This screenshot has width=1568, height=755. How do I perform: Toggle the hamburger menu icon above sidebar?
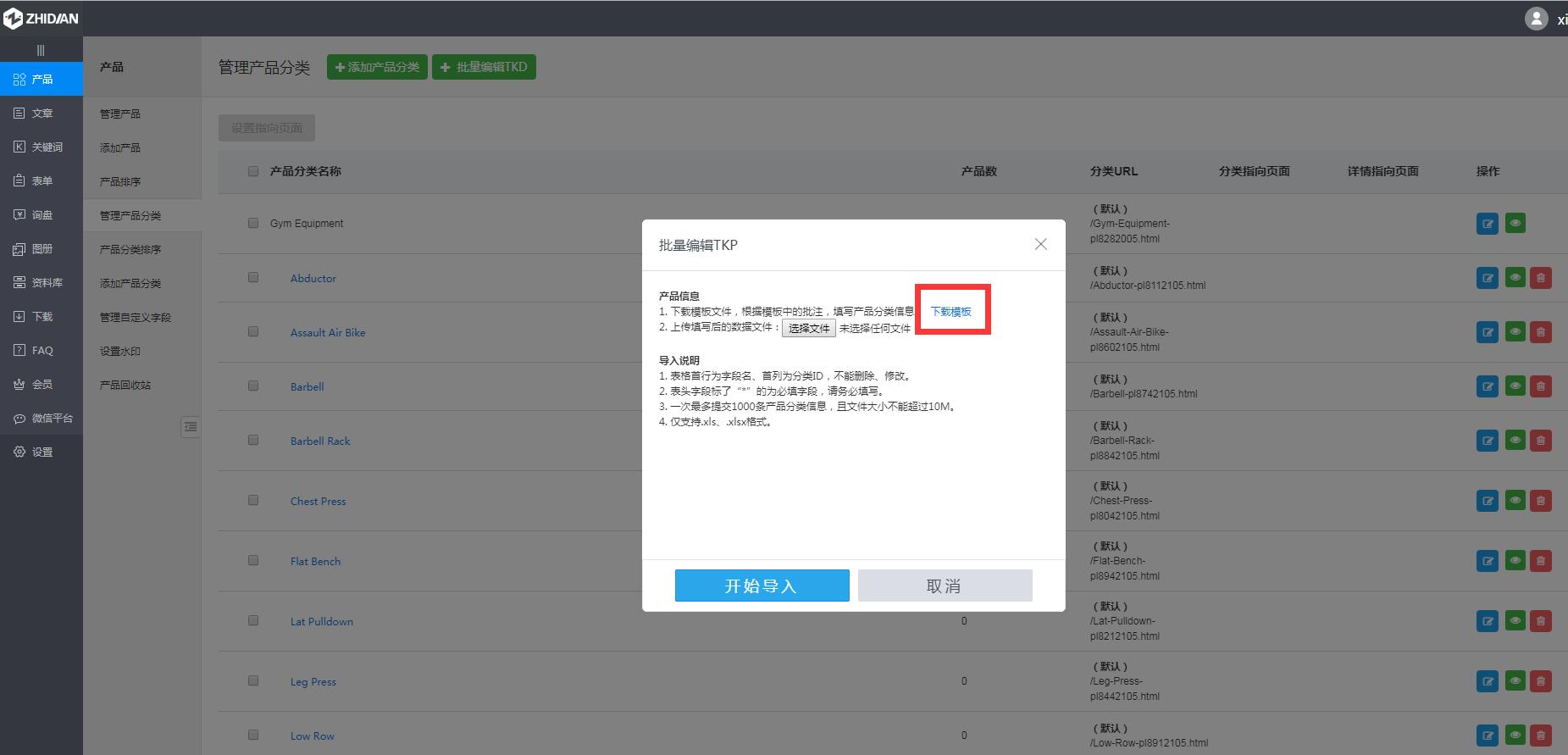[x=41, y=50]
